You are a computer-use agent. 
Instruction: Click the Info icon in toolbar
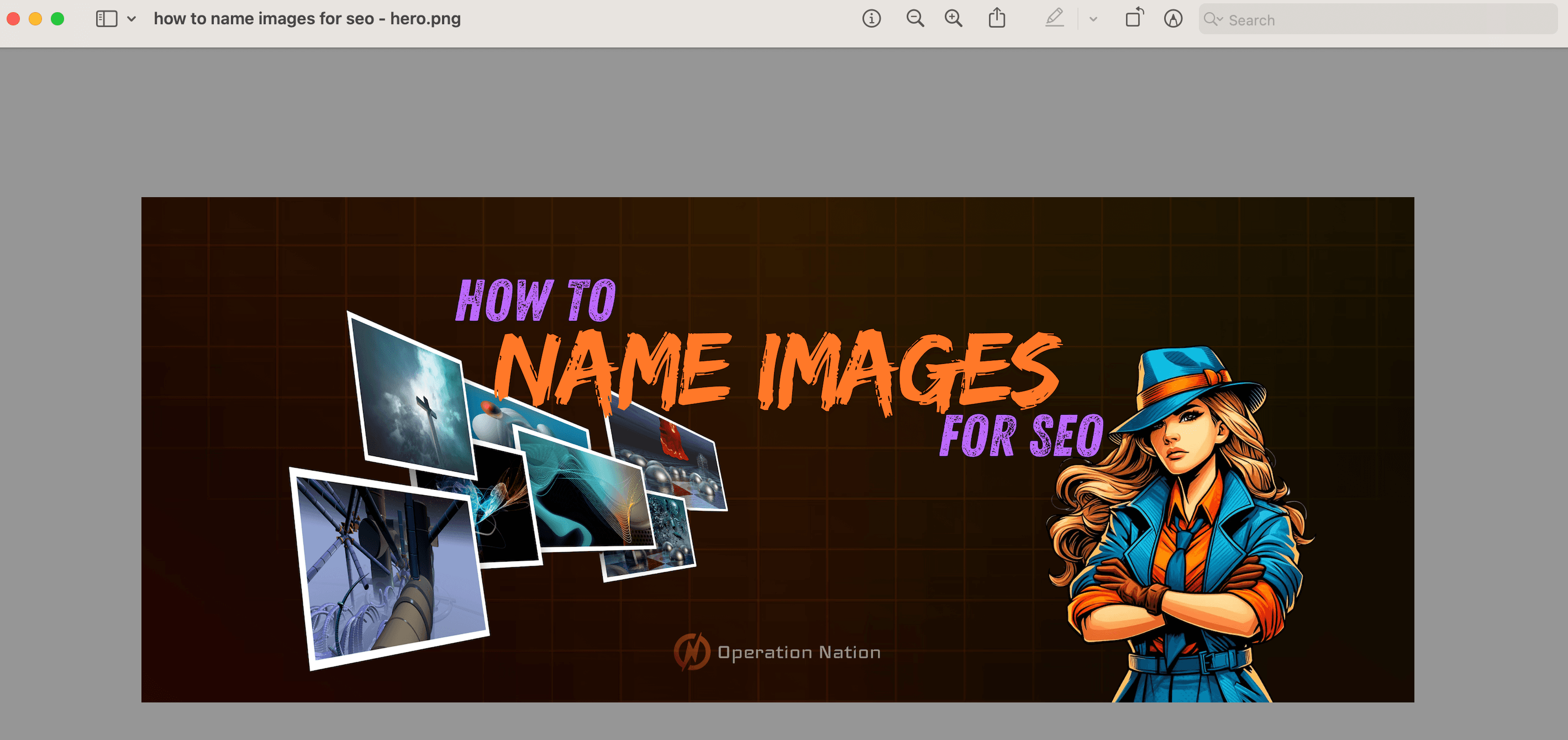pyautogui.click(x=872, y=20)
